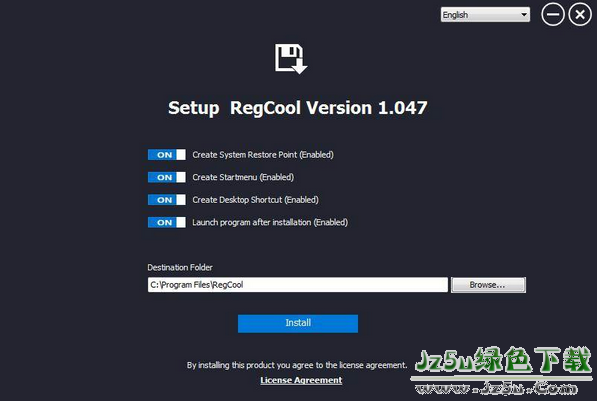Screen dimensions: 597x401
Task: Click 'Setup RegCool Version 1.047' heading
Action: (x=298, y=108)
